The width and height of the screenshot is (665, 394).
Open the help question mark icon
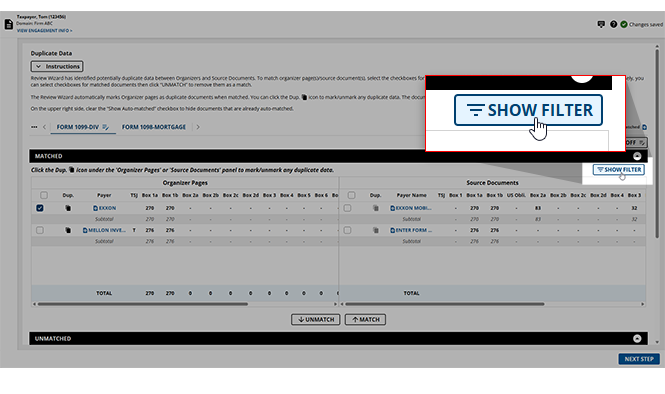(x=613, y=24)
